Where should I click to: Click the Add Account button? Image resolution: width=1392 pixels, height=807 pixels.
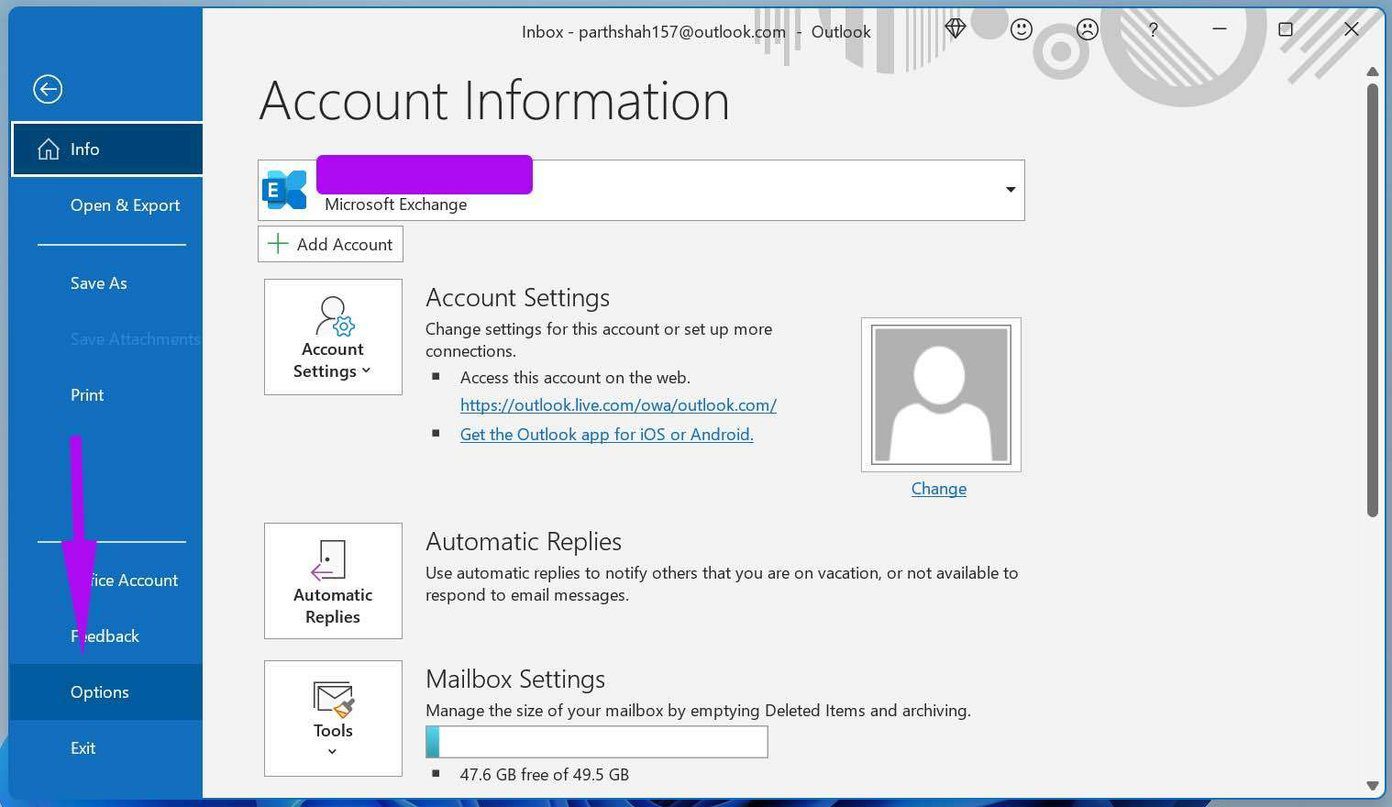[331, 244]
